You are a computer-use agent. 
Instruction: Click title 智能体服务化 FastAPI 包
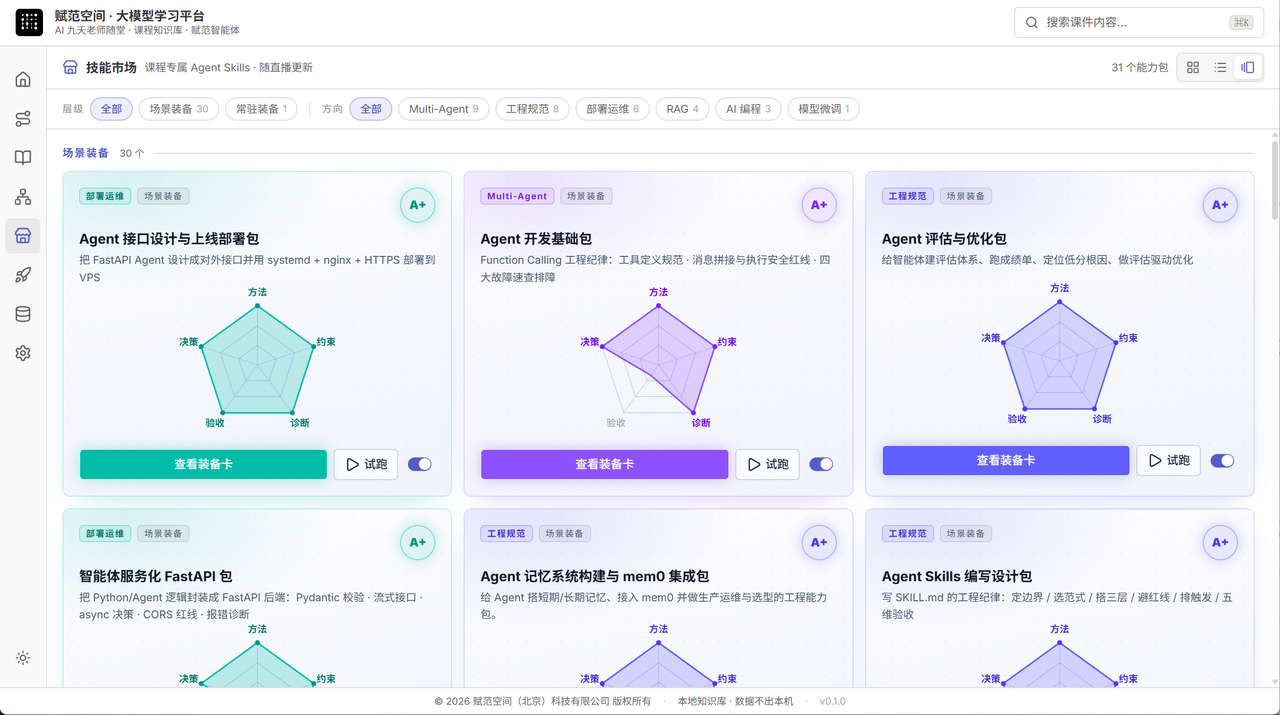click(156, 576)
